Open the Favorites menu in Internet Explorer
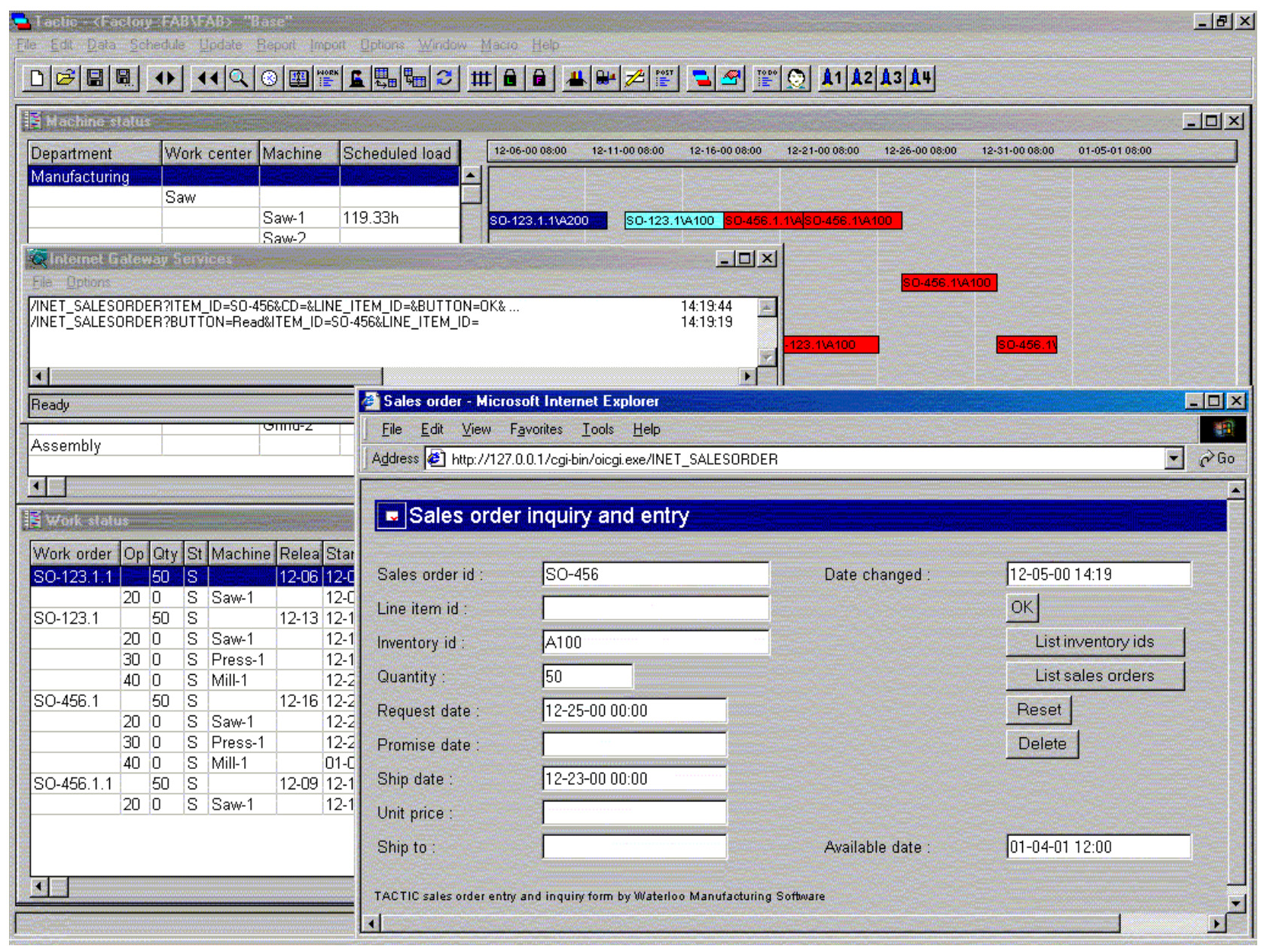The width and height of the screenshot is (1264, 952). click(536, 429)
